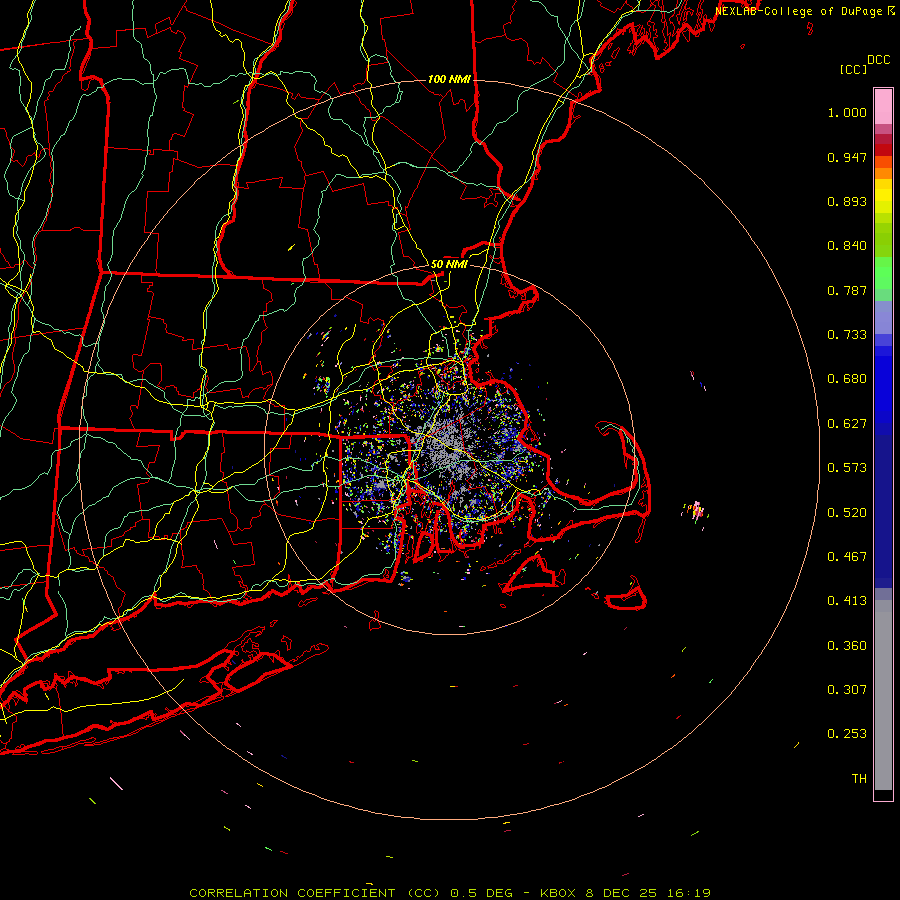The width and height of the screenshot is (900, 900).
Task: Select the 0.253 scale value
Action: pos(847,734)
